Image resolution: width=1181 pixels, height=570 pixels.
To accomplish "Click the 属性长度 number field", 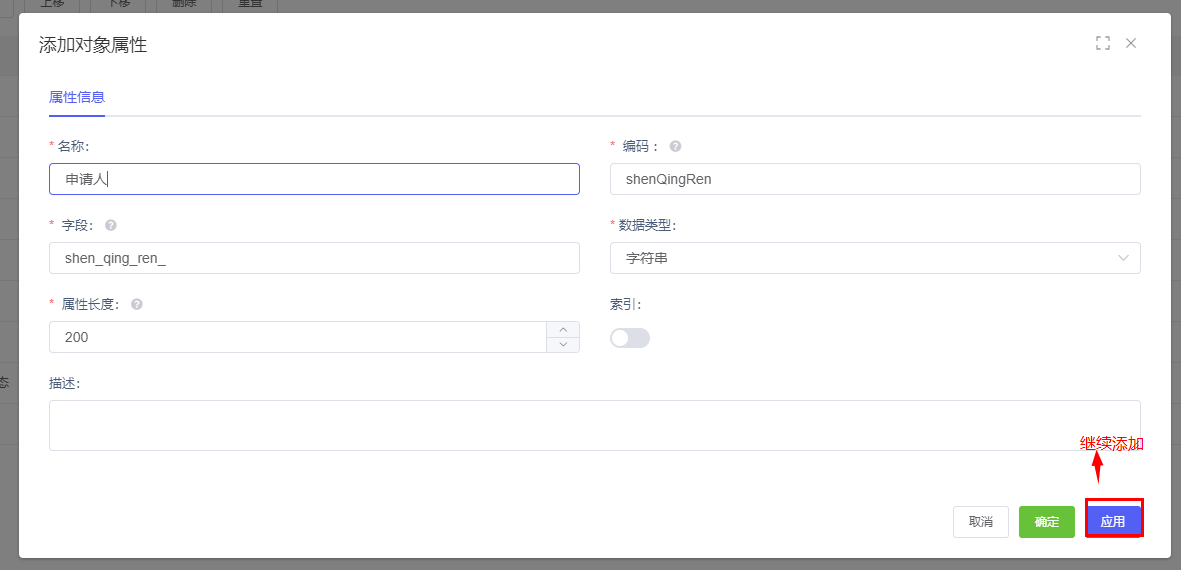I will tap(297, 337).
